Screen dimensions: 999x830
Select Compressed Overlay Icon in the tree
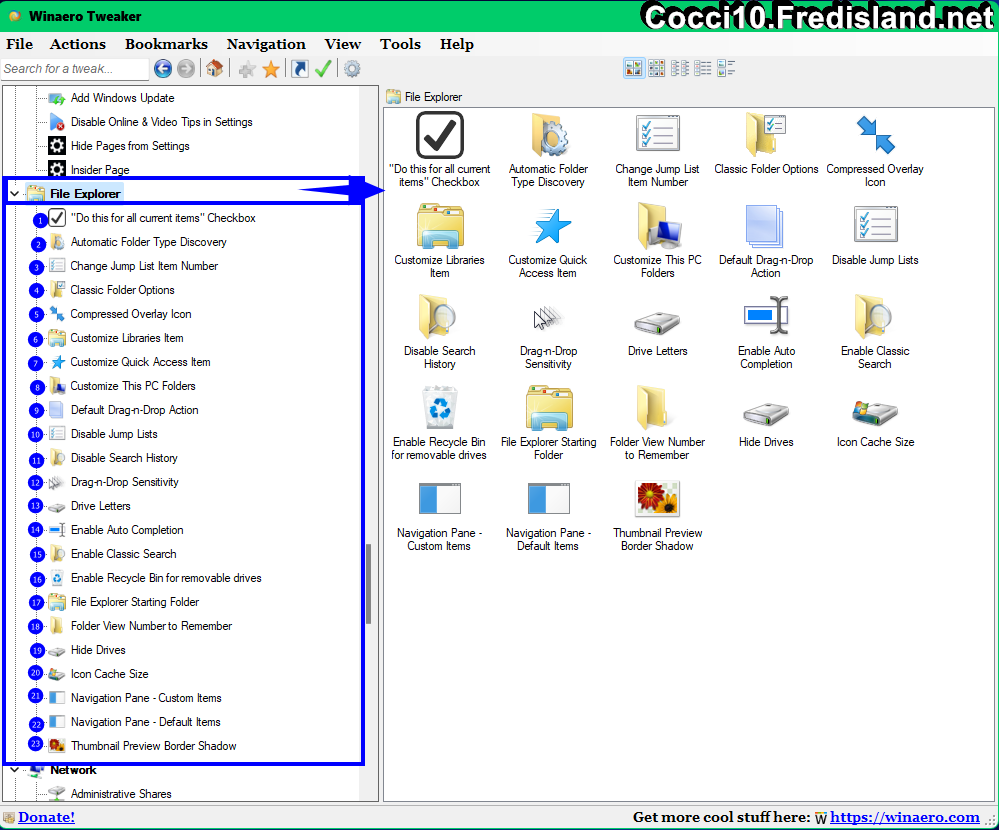[x=131, y=314]
